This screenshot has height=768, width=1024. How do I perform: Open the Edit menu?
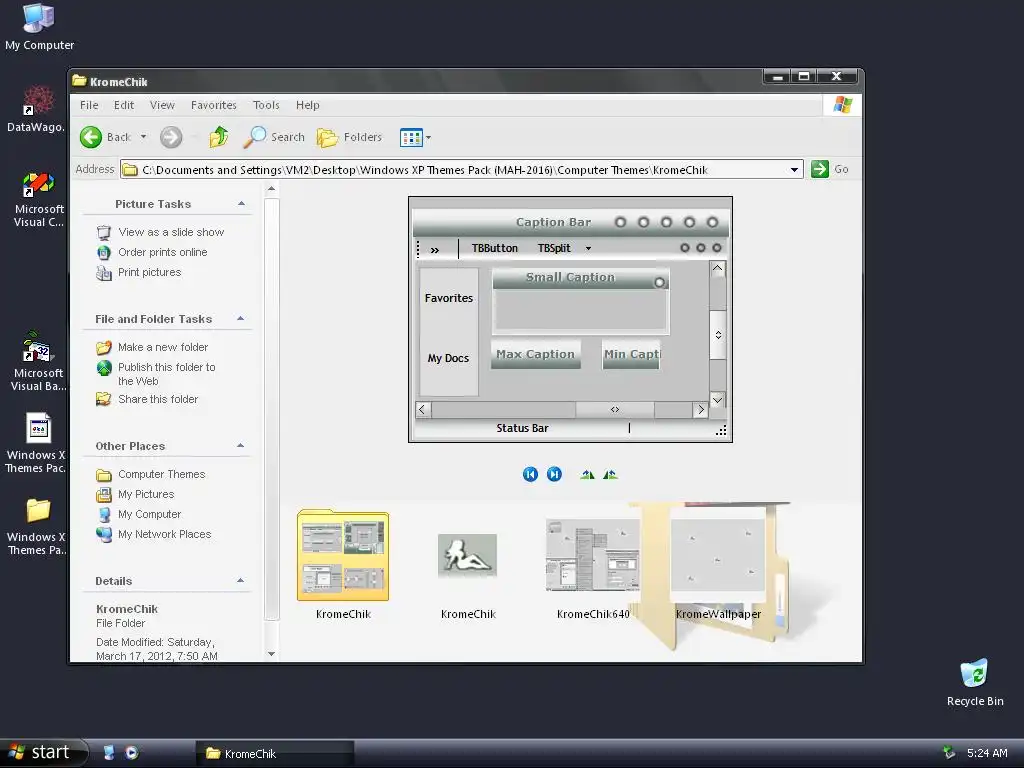coord(123,105)
